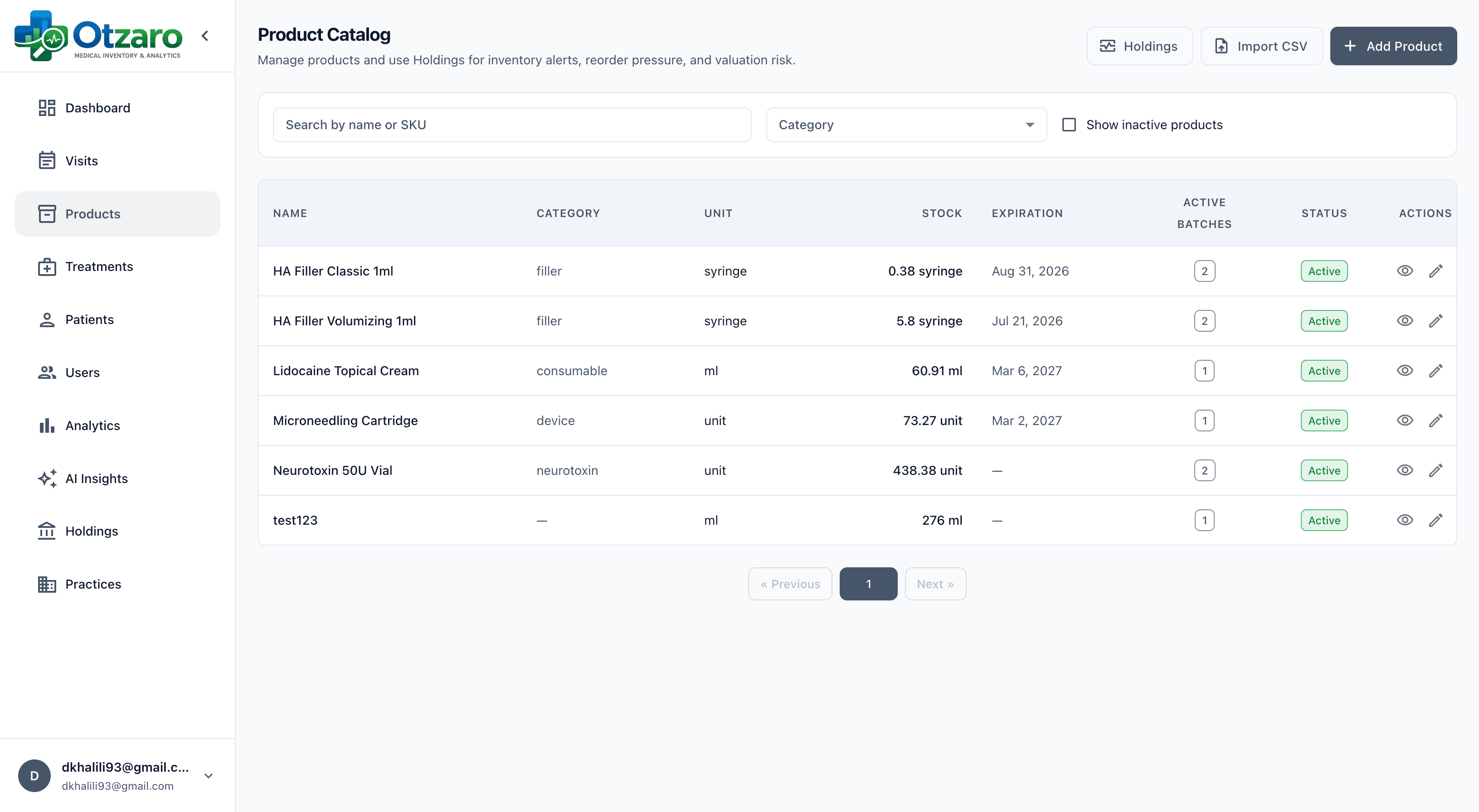Select the Patients sidebar icon
Viewport: 1479px width, 812px height.
pos(47,319)
